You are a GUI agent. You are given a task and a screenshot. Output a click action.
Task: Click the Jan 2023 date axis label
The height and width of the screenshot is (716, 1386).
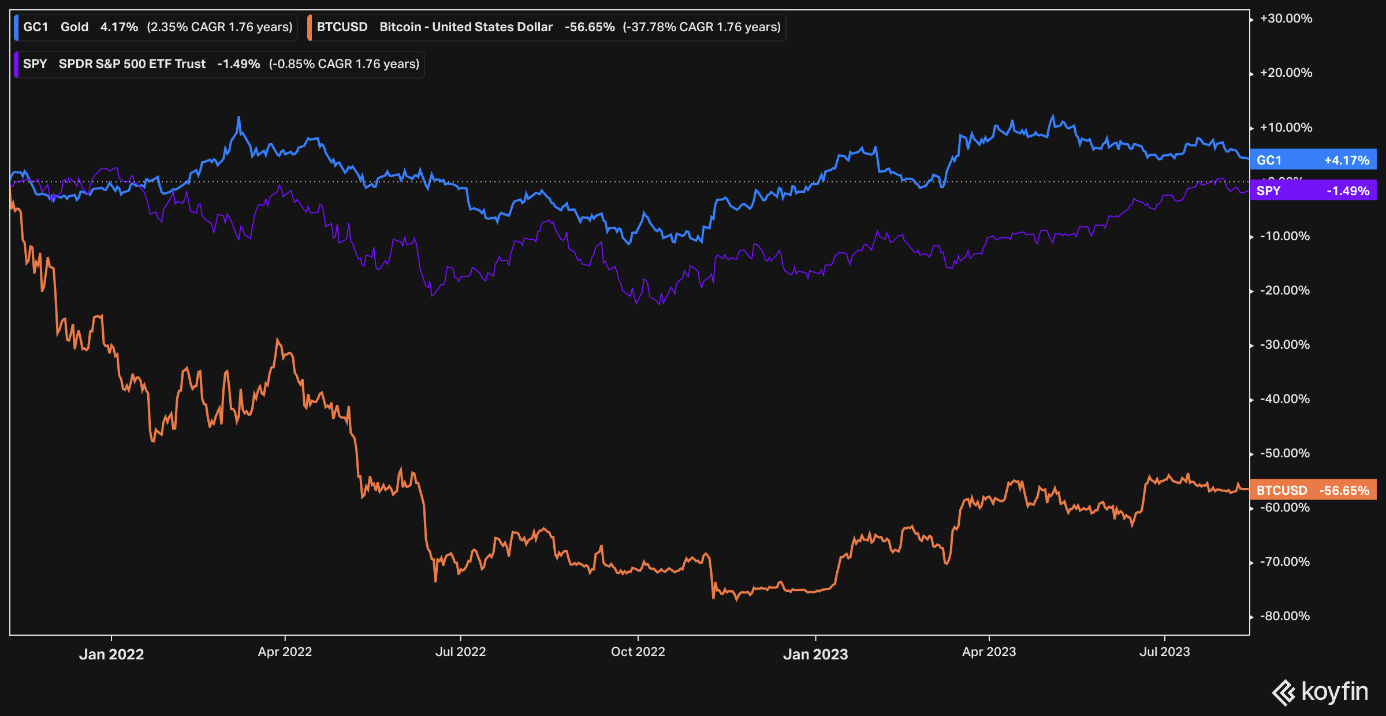coord(815,654)
